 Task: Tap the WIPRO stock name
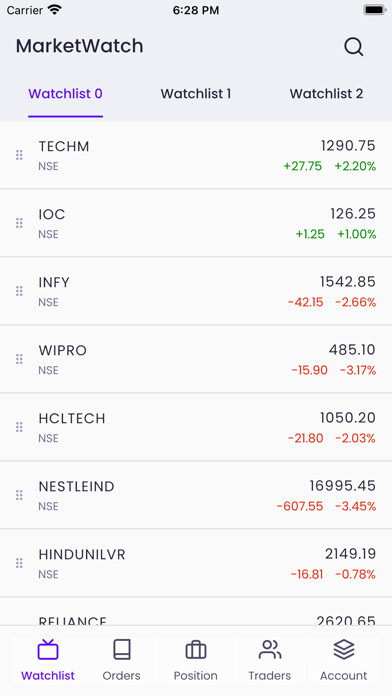click(x=63, y=350)
